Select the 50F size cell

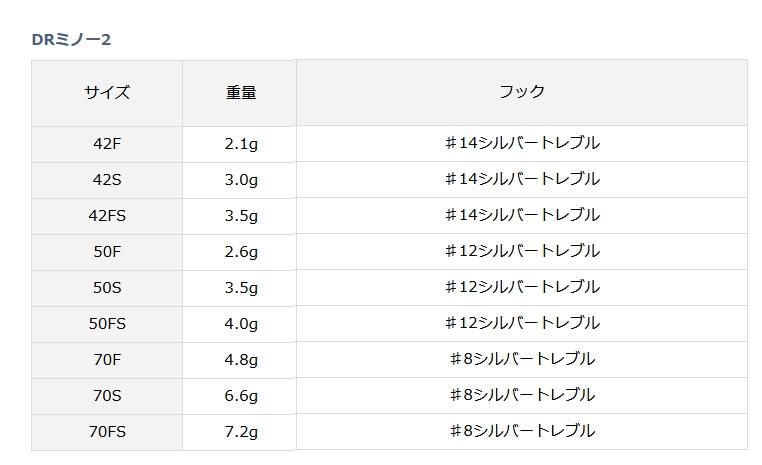107,251
